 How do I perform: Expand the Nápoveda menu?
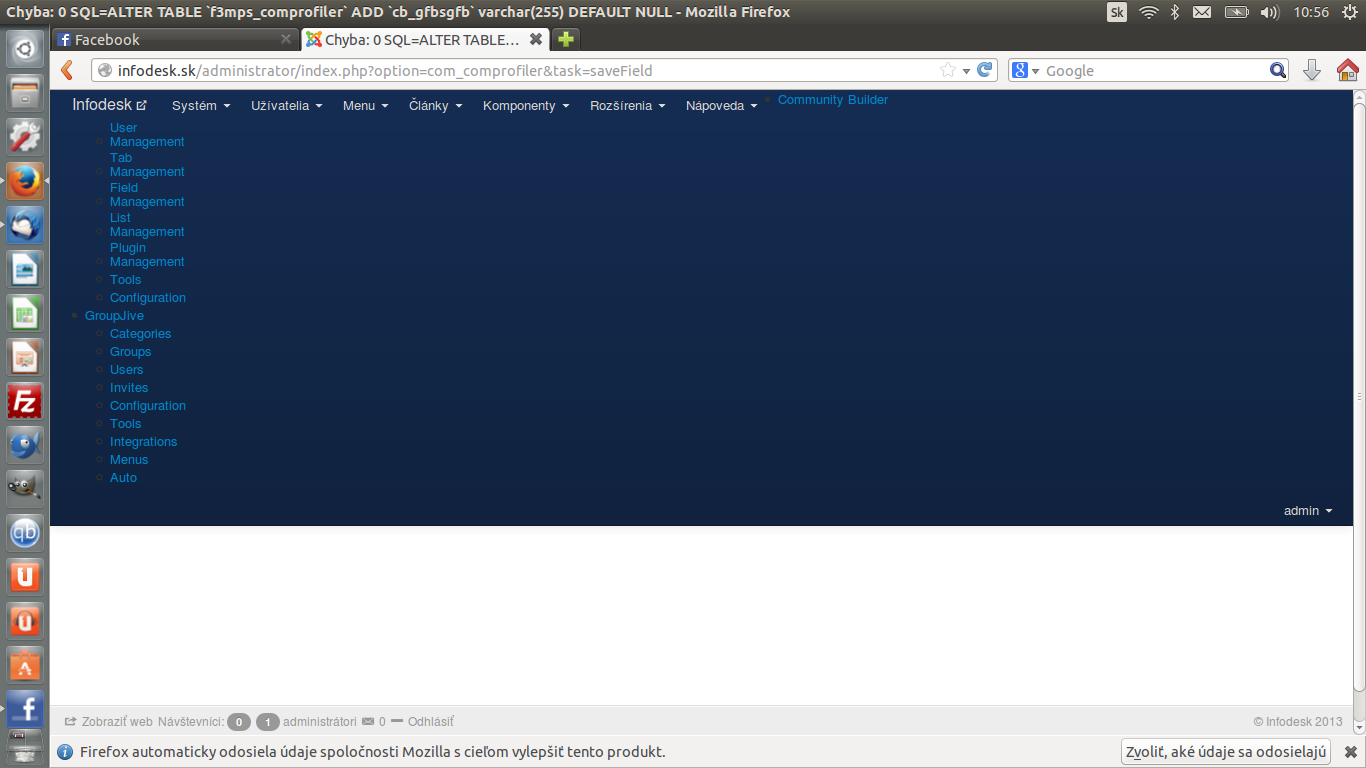click(721, 105)
